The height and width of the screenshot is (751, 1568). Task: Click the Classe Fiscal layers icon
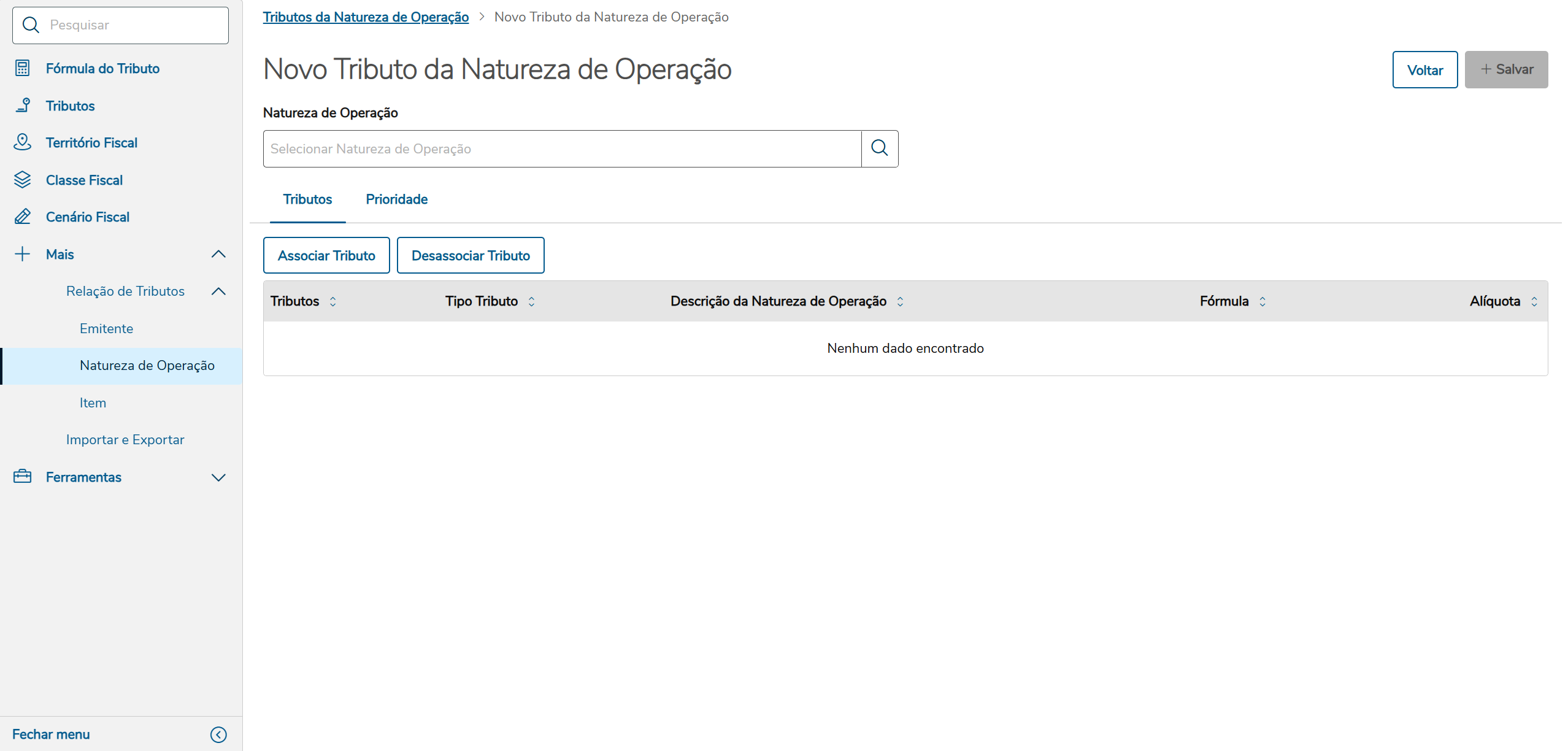22,180
